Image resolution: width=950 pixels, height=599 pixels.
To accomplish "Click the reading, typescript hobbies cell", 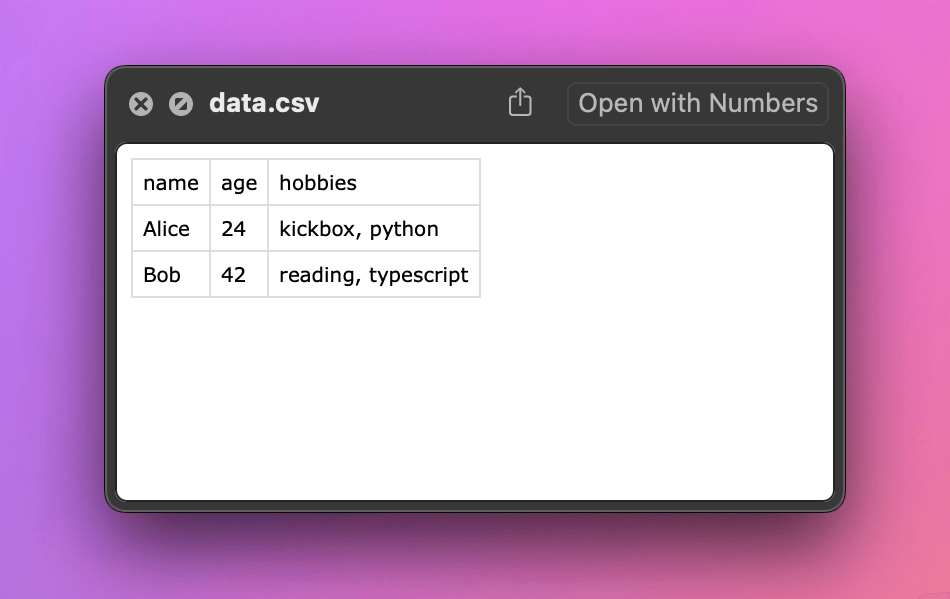I will click(374, 274).
